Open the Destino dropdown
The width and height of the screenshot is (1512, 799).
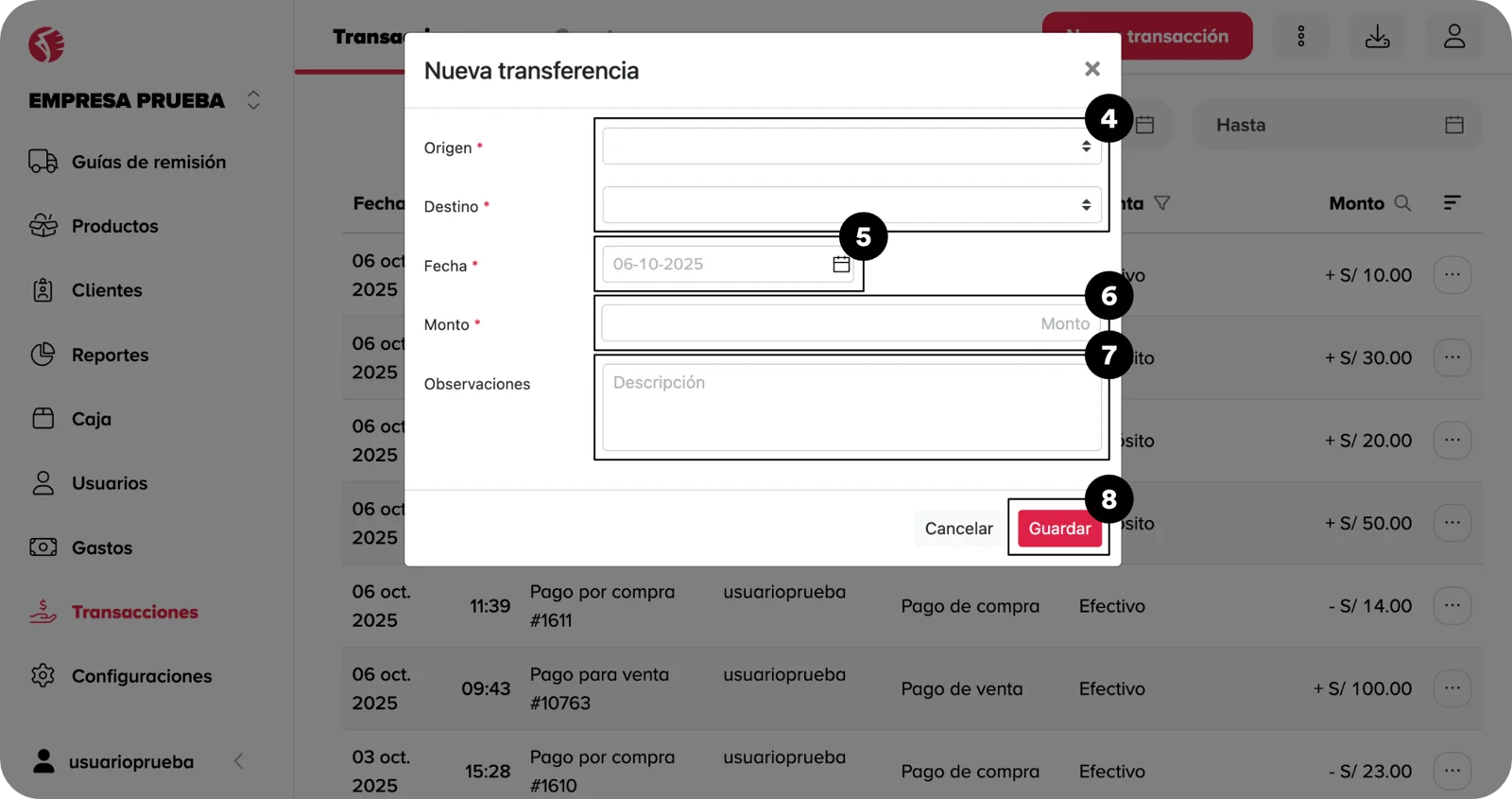point(850,205)
